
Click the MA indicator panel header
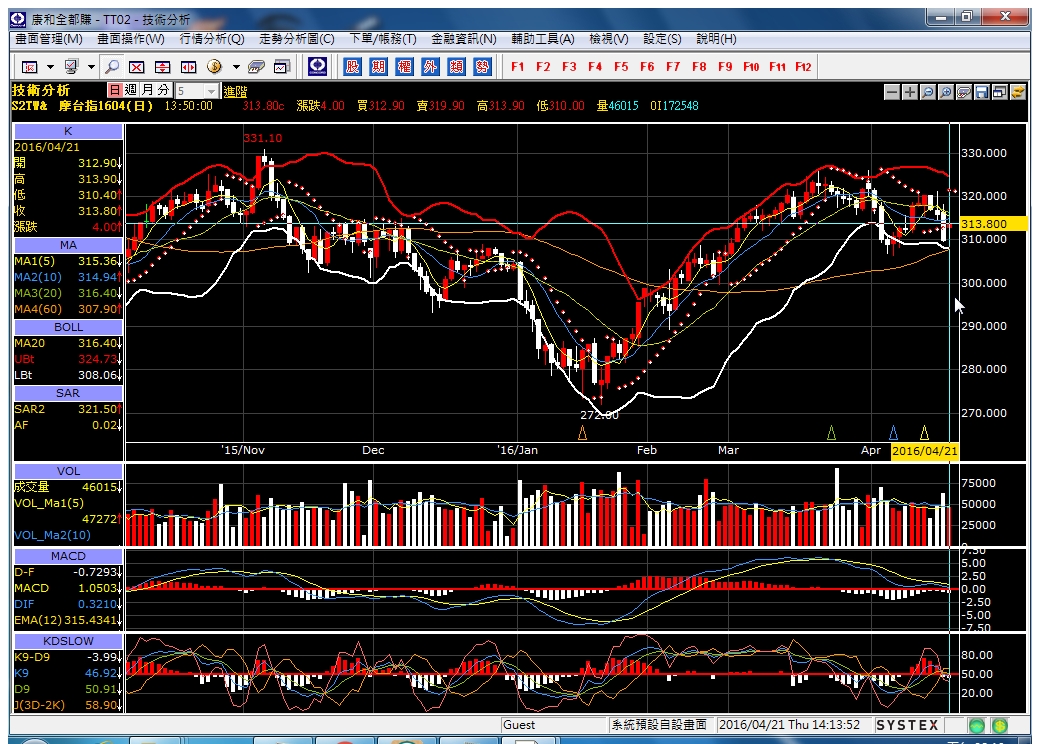coord(68,245)
